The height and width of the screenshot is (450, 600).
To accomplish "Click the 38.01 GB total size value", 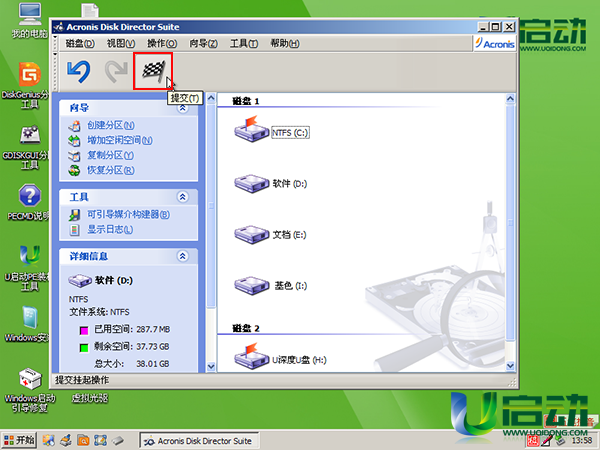I will (153, 364).
